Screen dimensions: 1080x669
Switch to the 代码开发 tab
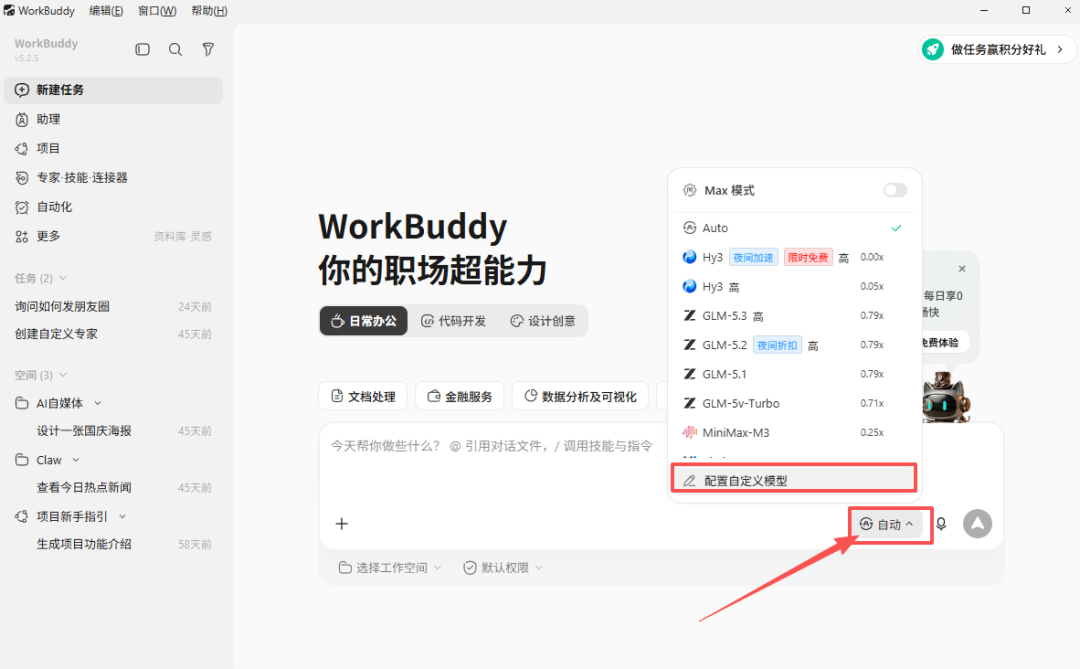(x=453, y=321)
